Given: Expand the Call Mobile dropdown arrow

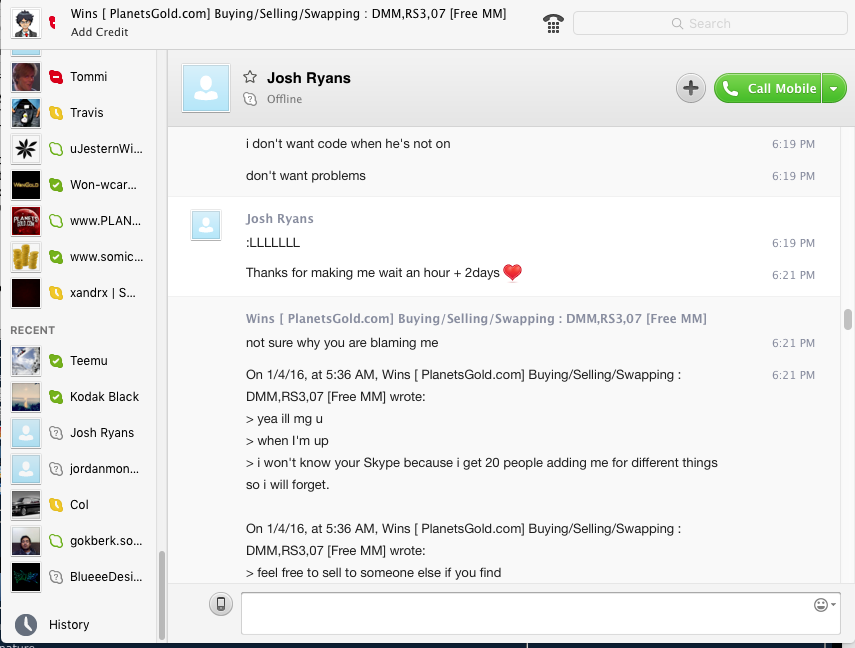Looking at the screenshot, I should pos(834,88).
